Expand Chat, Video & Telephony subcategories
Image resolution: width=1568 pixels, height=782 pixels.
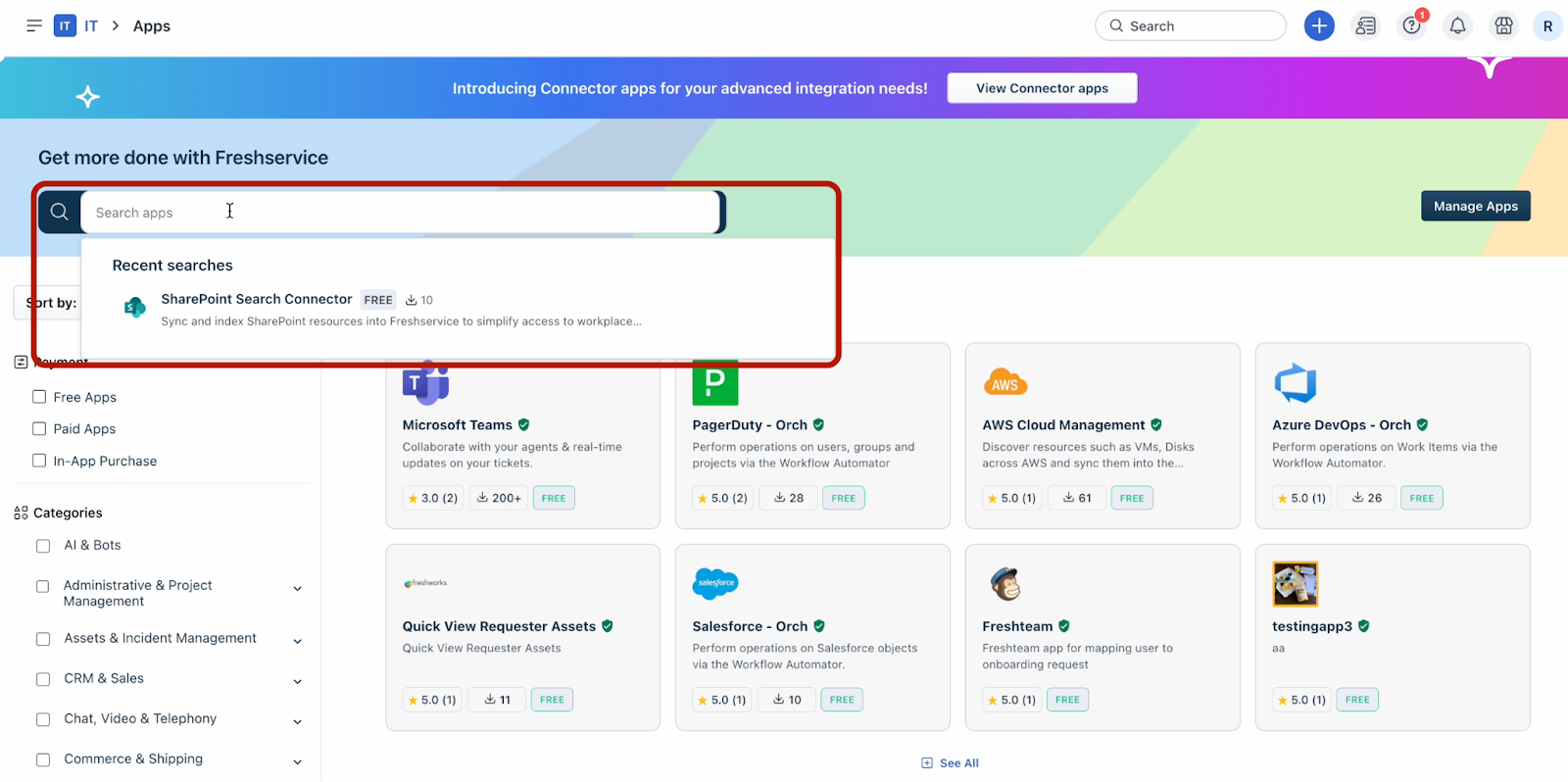[x=298, y=722]
